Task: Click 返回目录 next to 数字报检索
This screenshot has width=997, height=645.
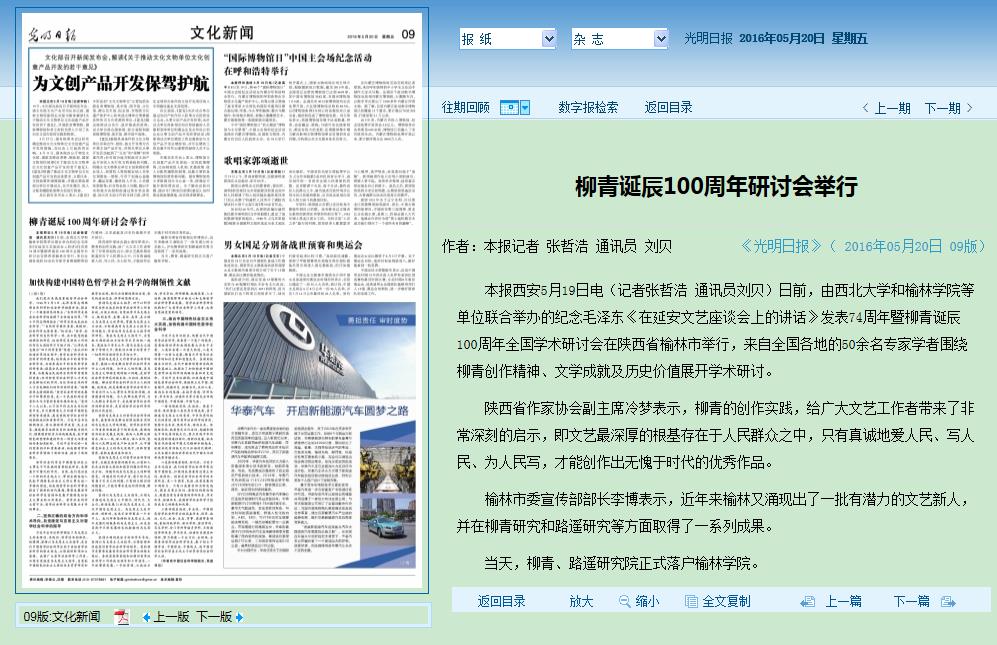Action: 668,108
